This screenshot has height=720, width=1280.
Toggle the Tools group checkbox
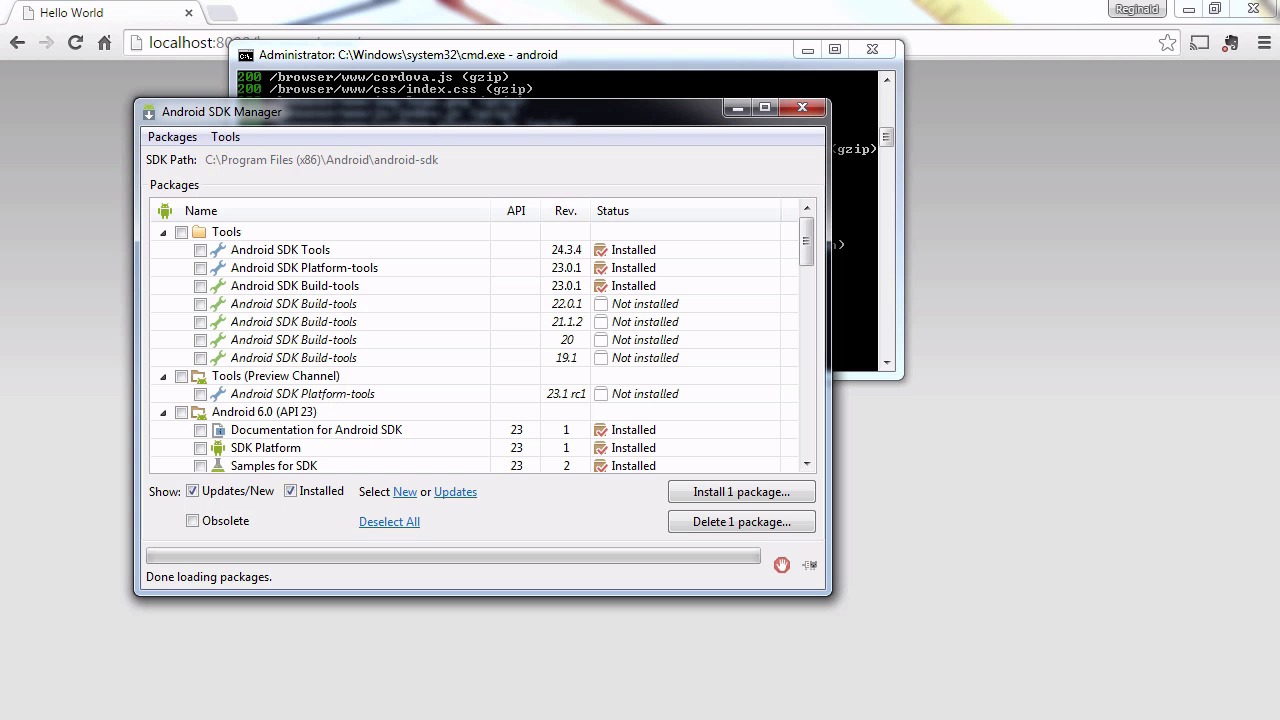tap(181, 232)
